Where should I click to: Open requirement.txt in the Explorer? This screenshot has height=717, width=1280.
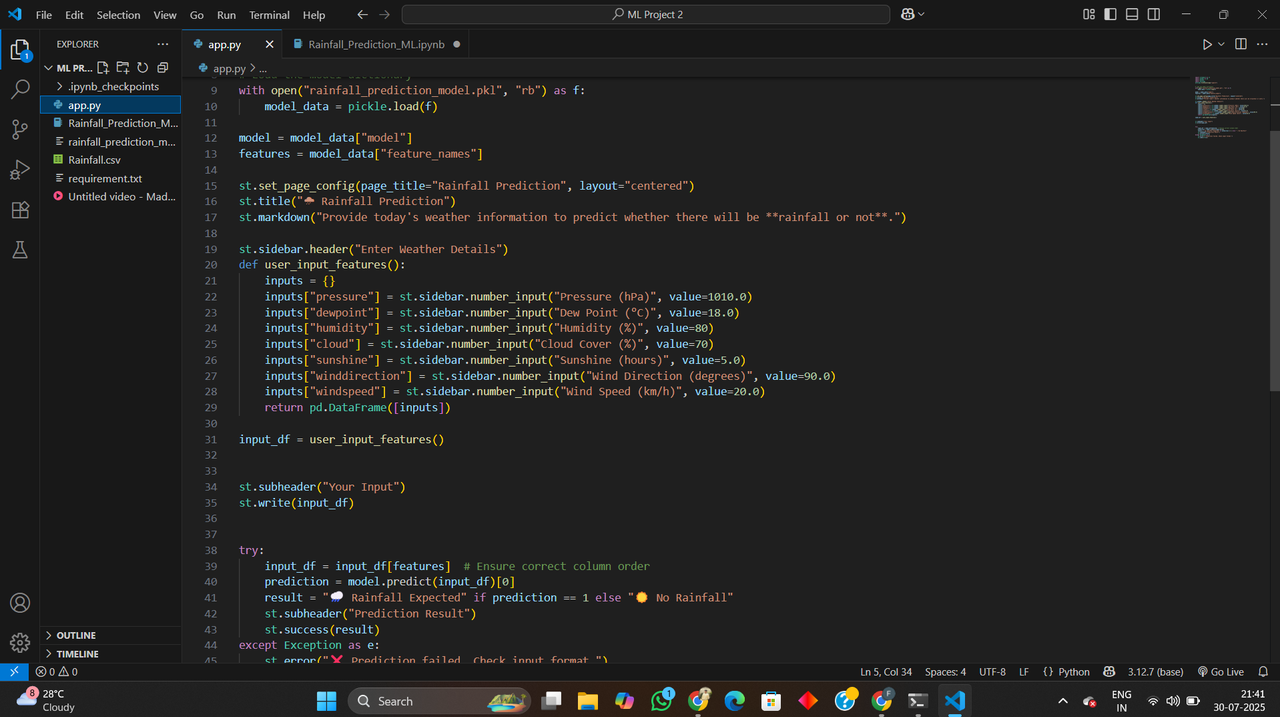pos(110,178)
